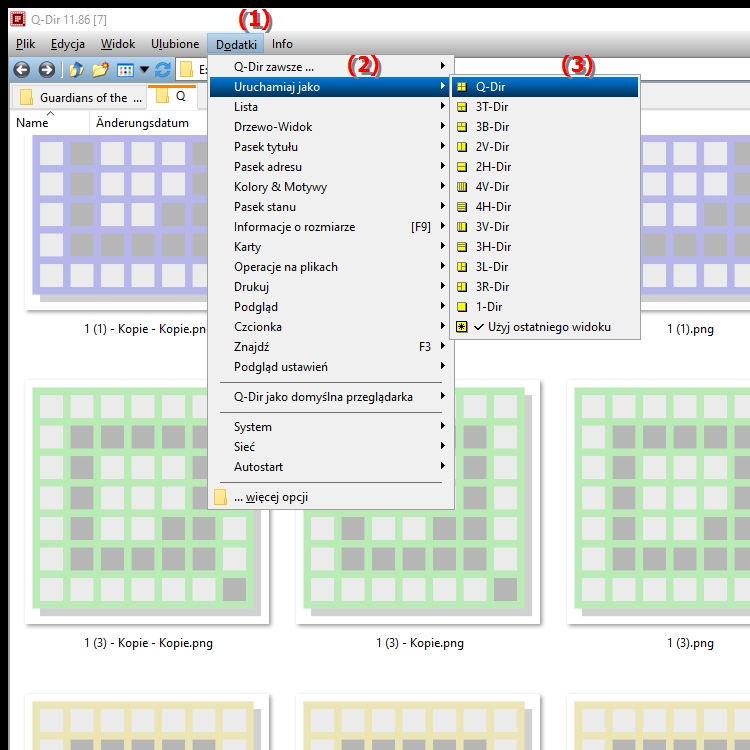Viewport: 750px width, 750px height.
Task: Select 3L-Dir layout option
Action: (x=545, y=267)
